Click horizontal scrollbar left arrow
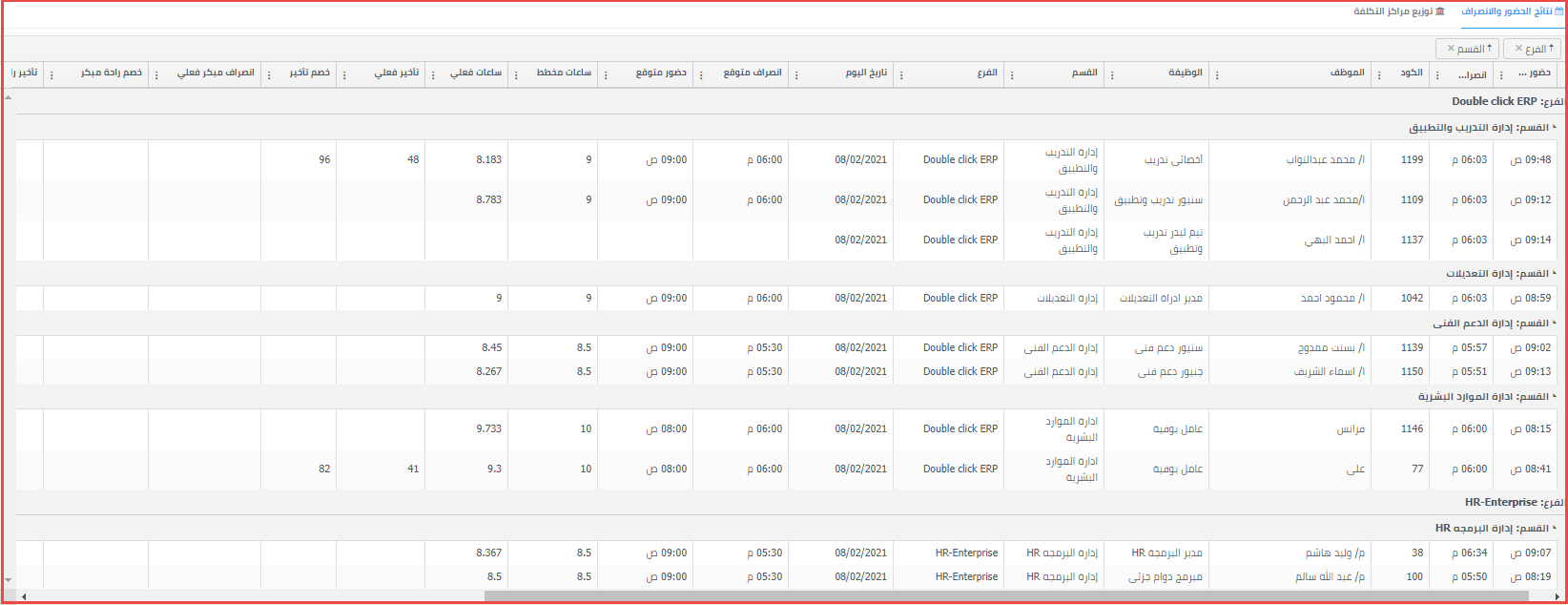 24,596
